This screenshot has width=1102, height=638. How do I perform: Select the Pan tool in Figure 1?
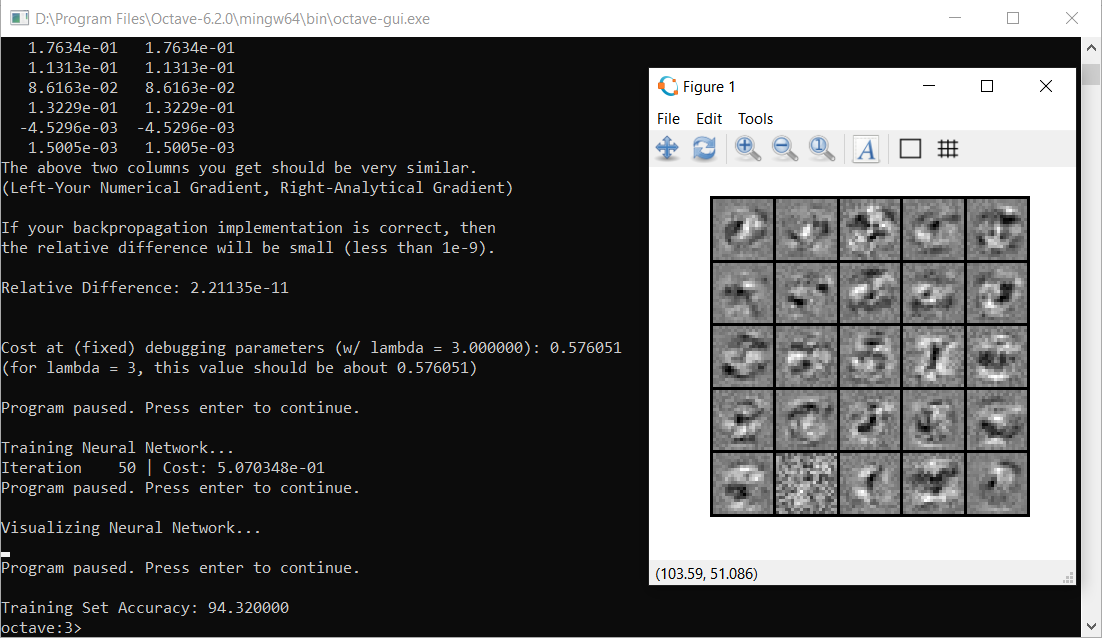[x=667, y=148]
